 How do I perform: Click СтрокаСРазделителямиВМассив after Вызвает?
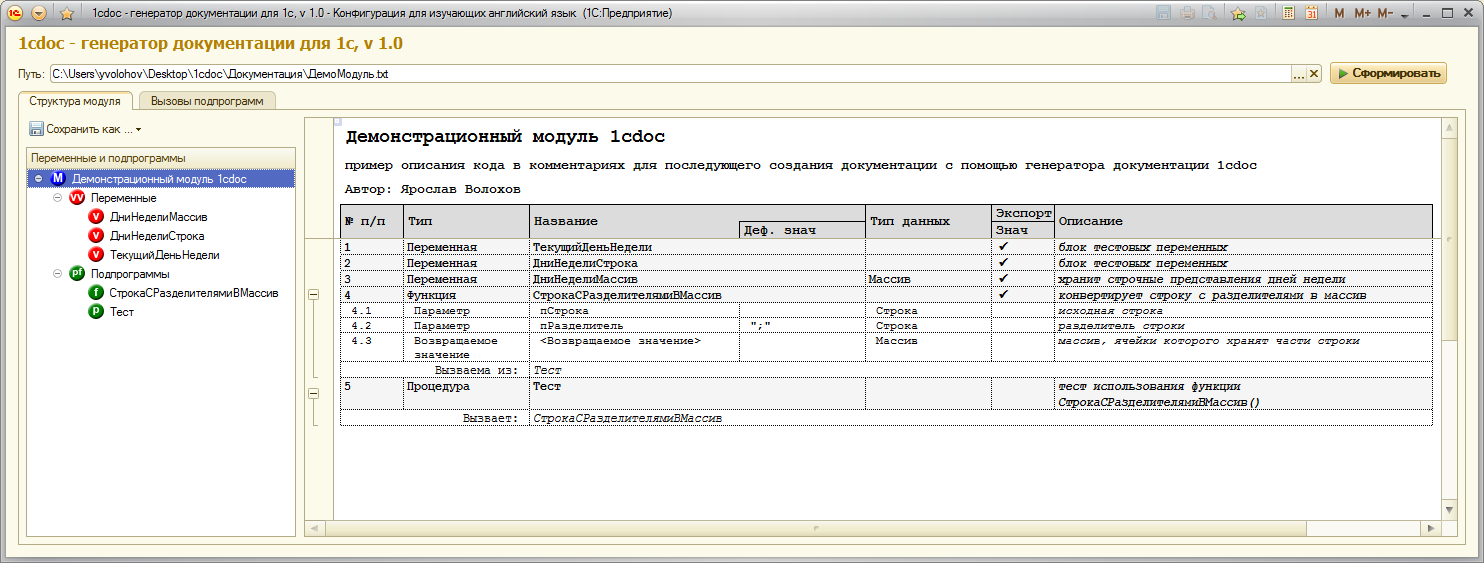point(627,418)
